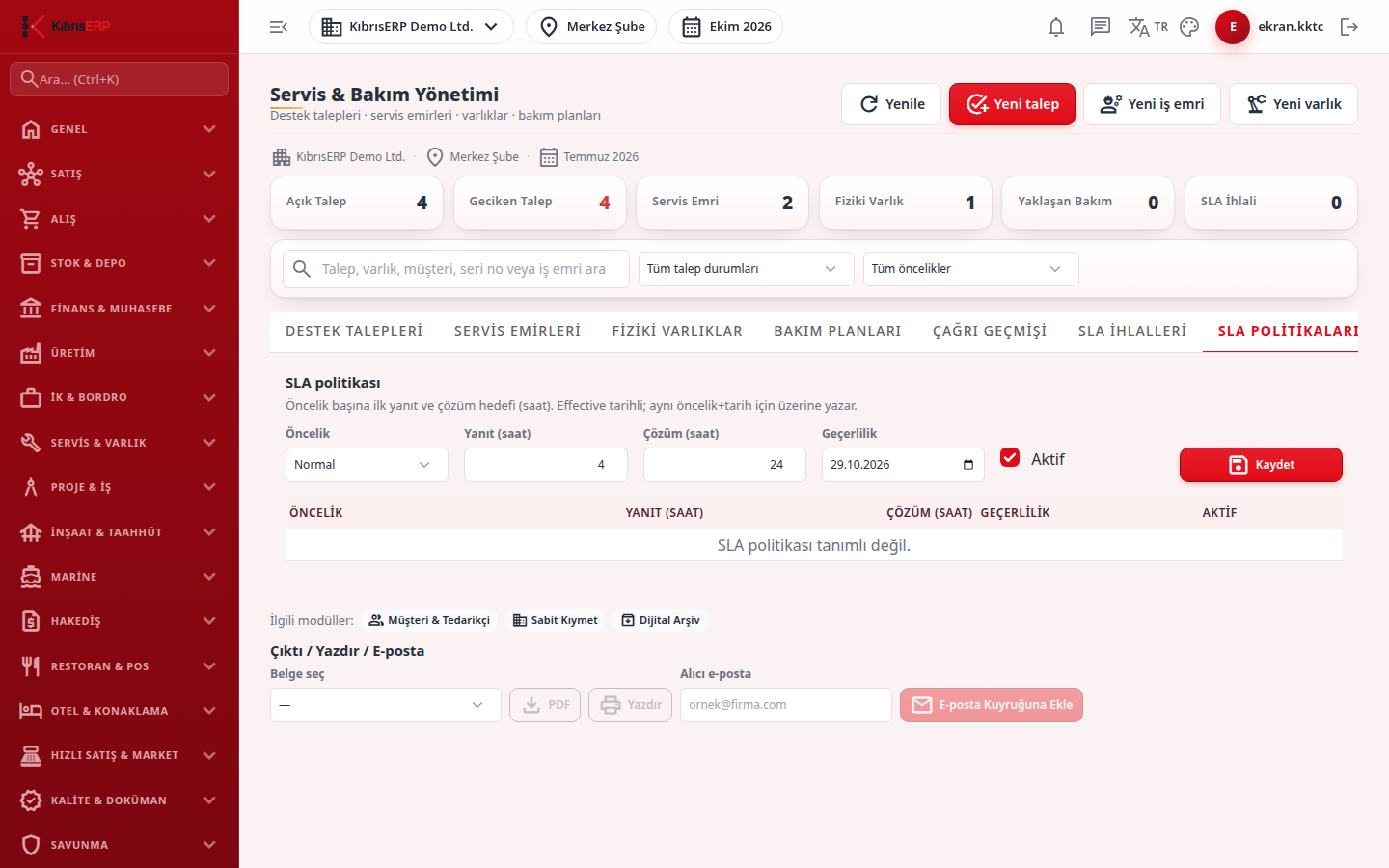This screenshot has width=1389, height=868.
Task: Open the Otel & Konaklama bed icon
Action: tap(31, 711)
